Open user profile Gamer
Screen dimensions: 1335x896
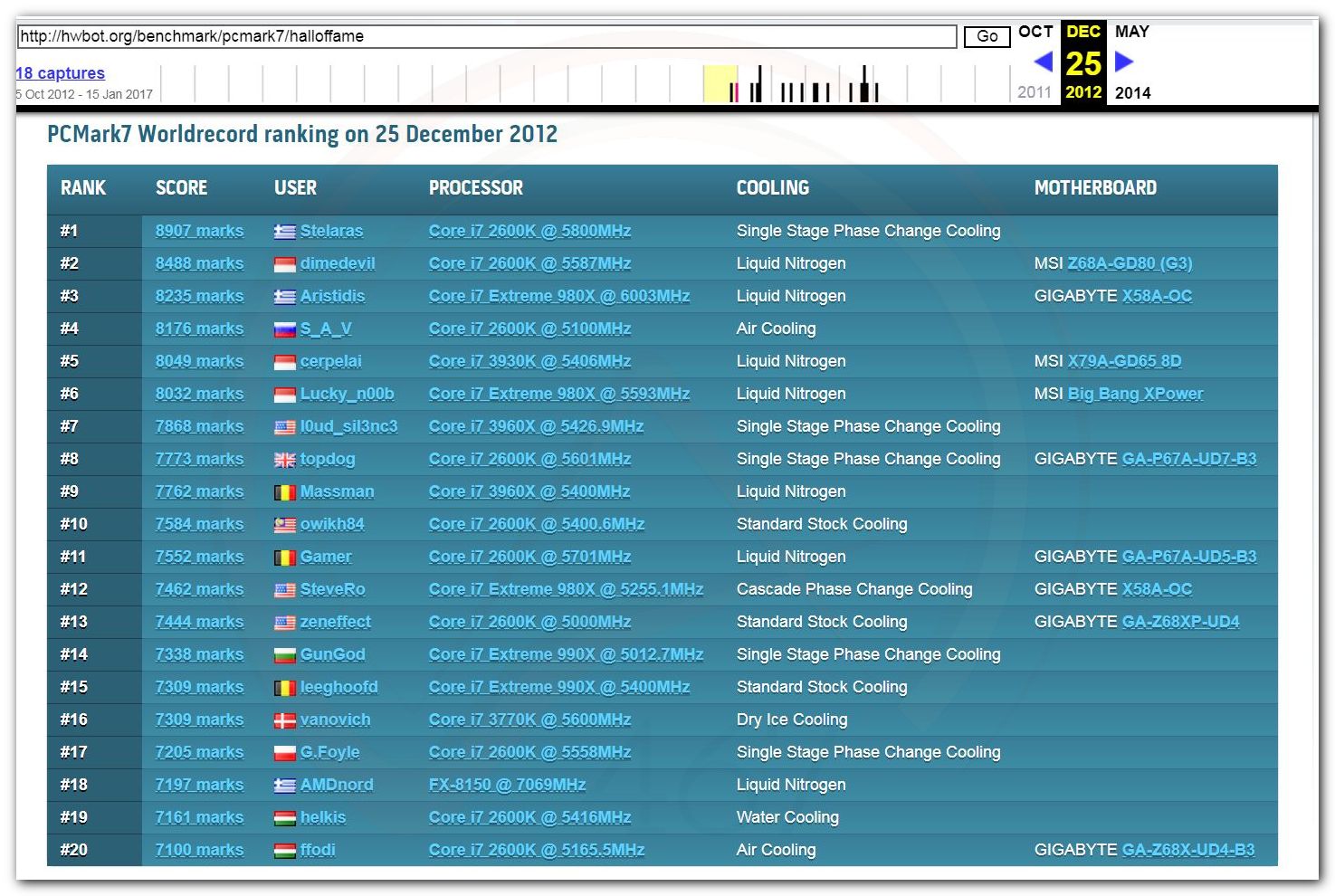(326, 557)
